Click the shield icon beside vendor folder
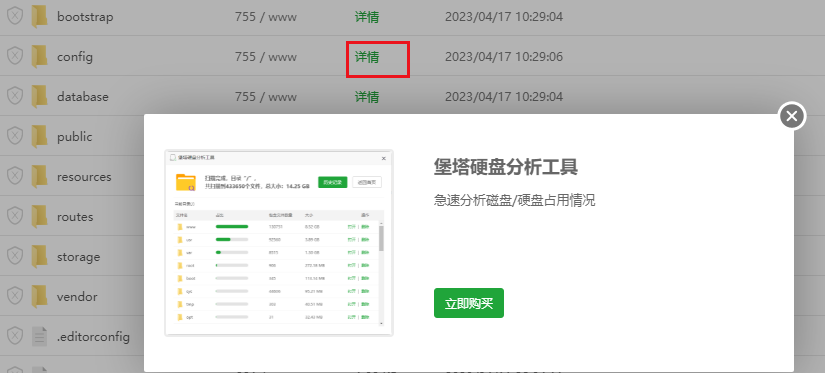825x373 pixels. tap(15, 296)
